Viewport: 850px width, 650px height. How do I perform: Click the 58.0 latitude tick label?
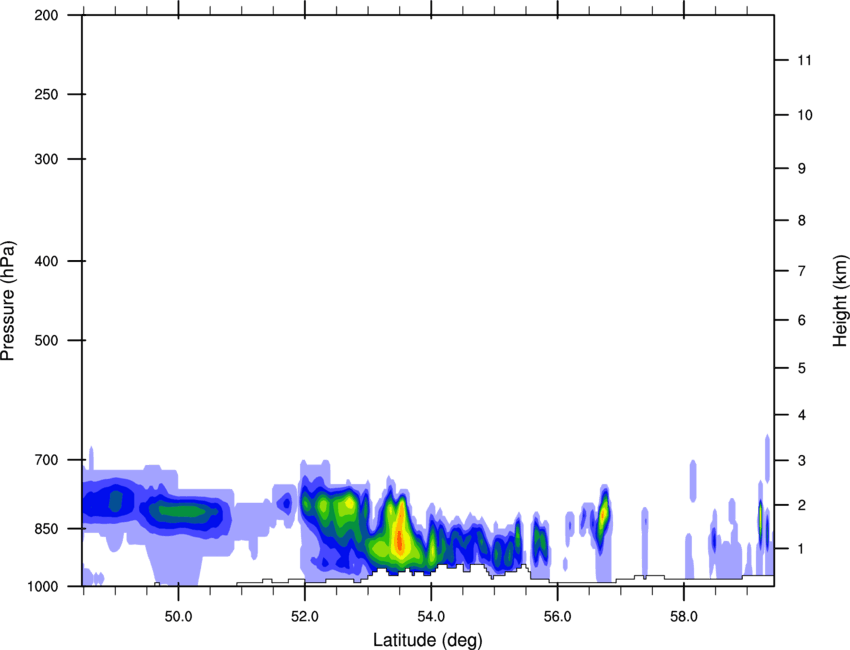point(684,617)
